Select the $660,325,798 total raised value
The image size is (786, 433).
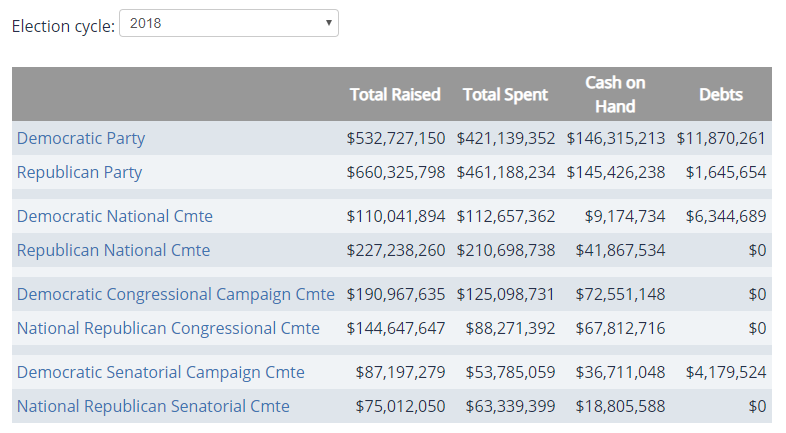pyautogui.click(x=396, y=172)
